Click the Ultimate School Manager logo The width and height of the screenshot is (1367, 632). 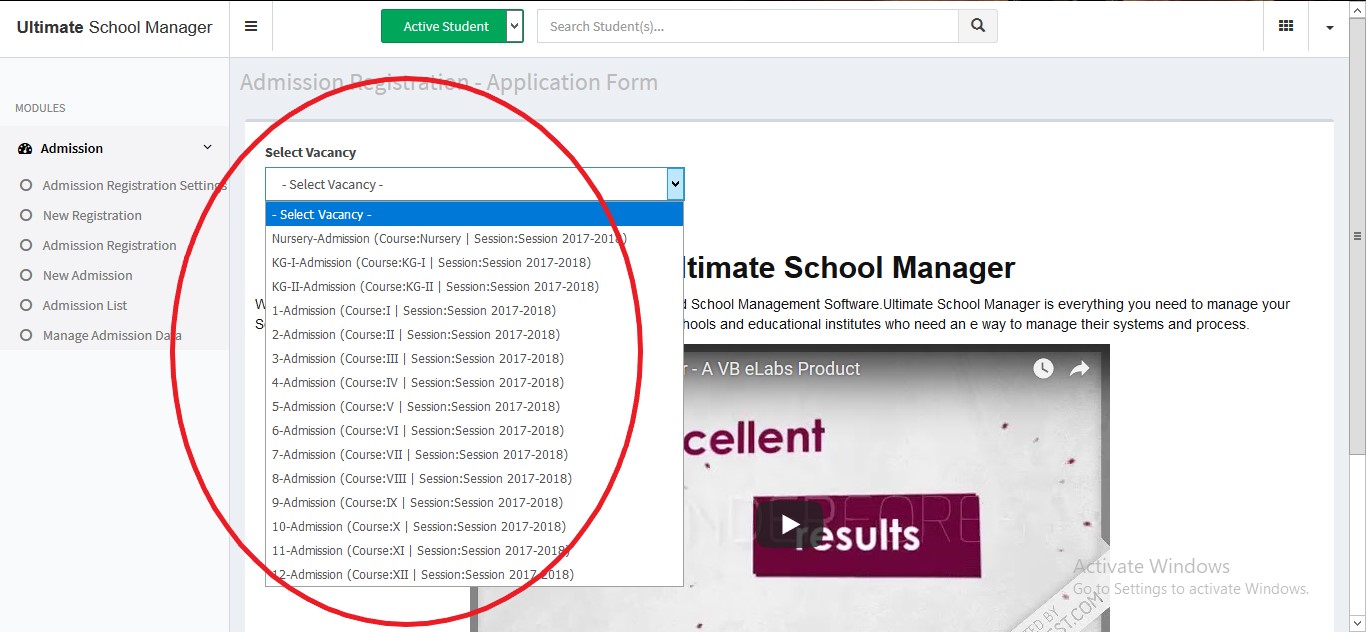pos(115,27)
